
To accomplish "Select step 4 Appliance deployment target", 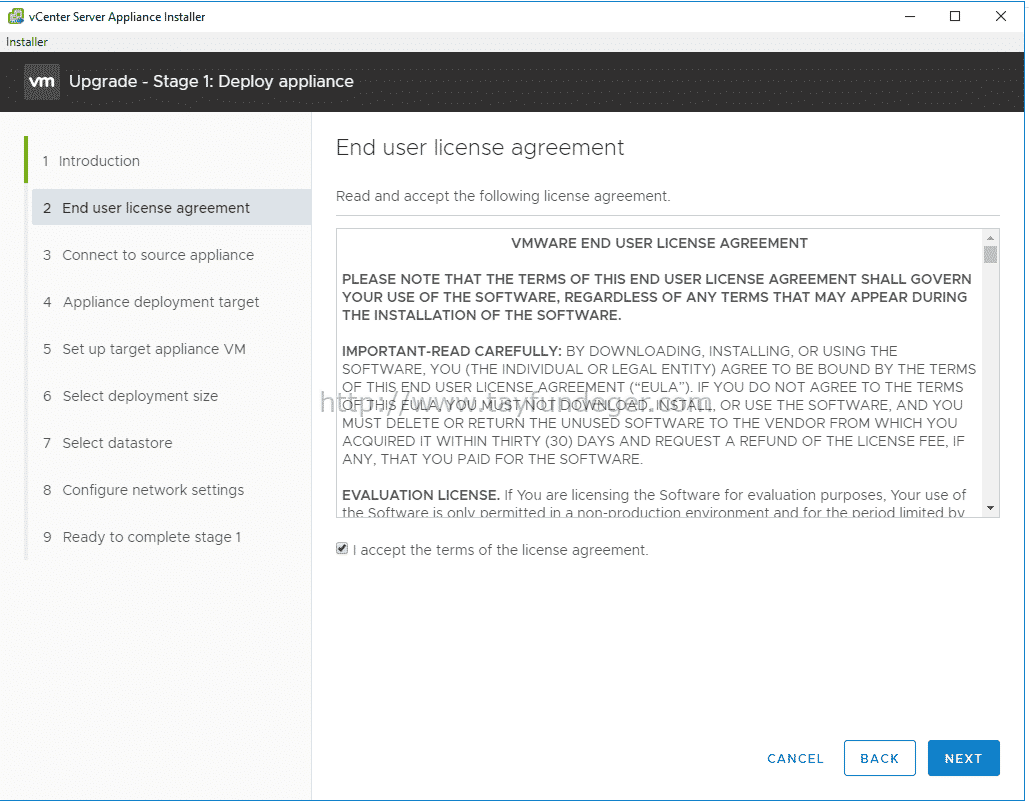I will pyautogui.click(x=151, y=303).
